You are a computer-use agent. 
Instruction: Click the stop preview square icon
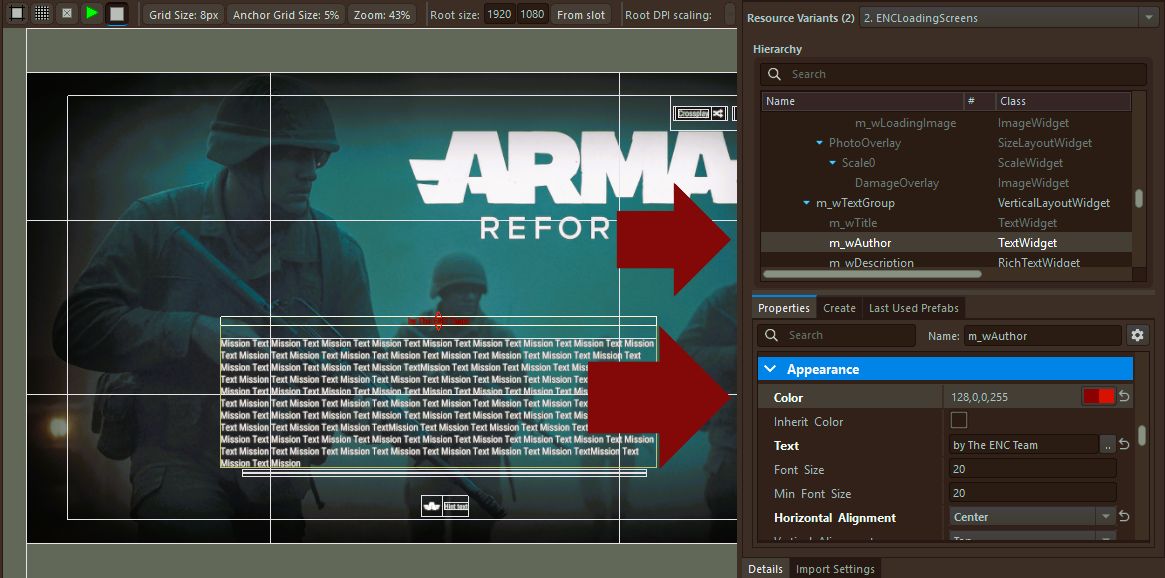click(117, 13)
